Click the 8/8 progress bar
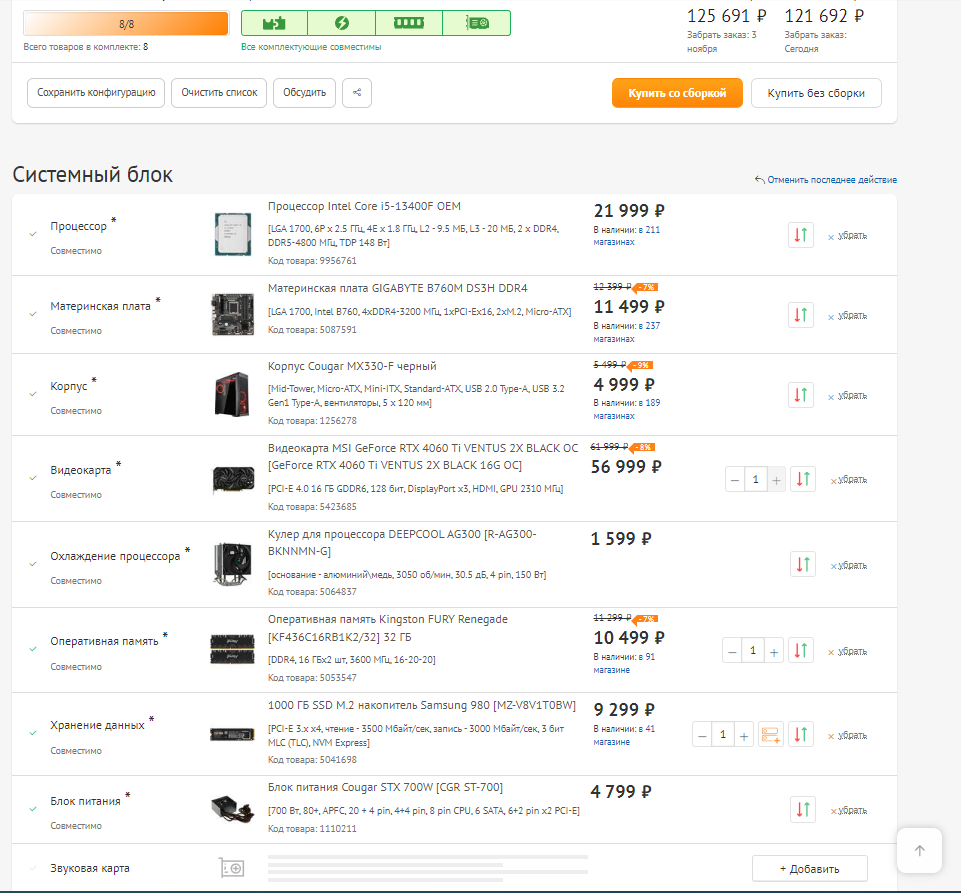Image resolution: width=961 pixels, height=893 pixels. coord(126,24)
